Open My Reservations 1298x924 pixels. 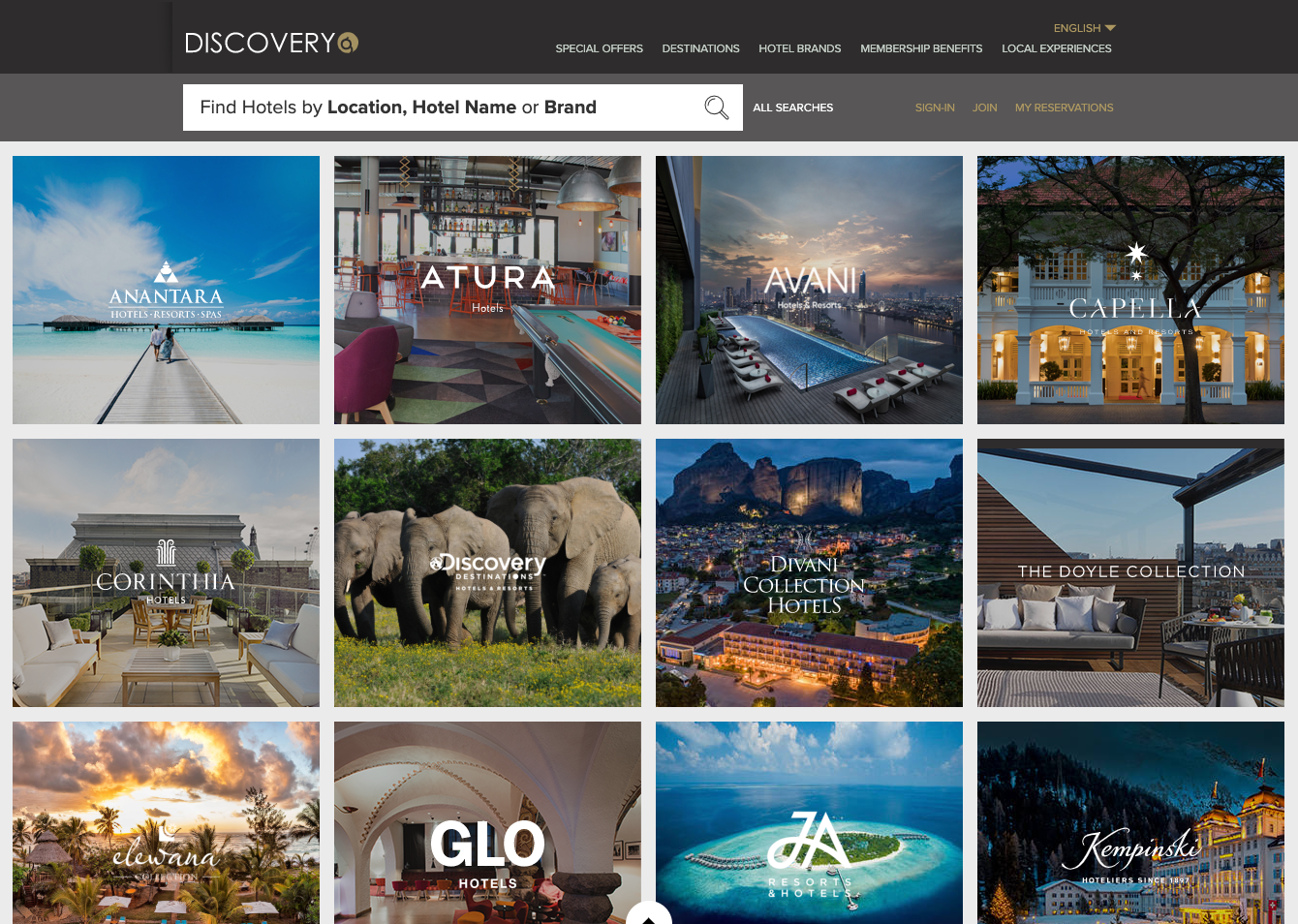point(1064,108)
